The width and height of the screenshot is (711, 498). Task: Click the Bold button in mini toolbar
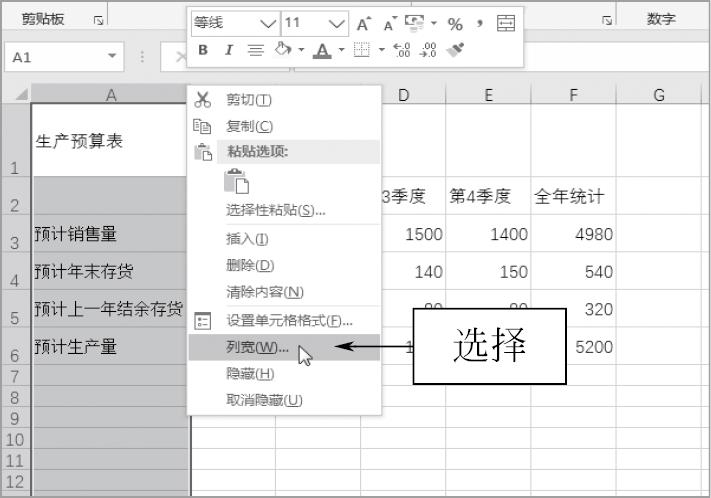[203, 50]
